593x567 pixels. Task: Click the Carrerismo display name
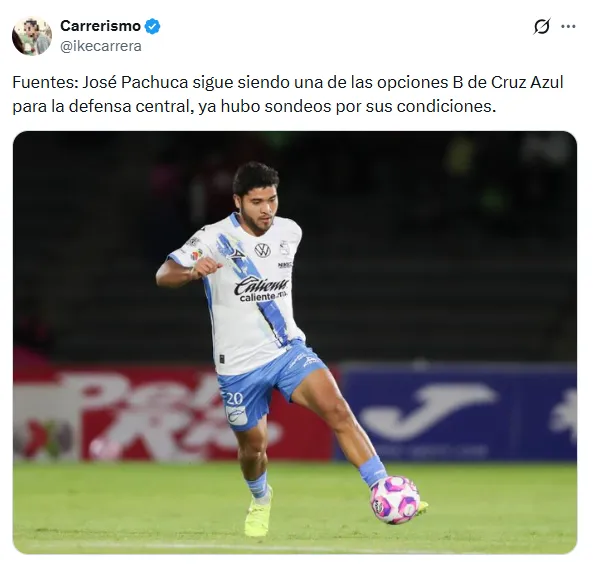tap(101, 26)
